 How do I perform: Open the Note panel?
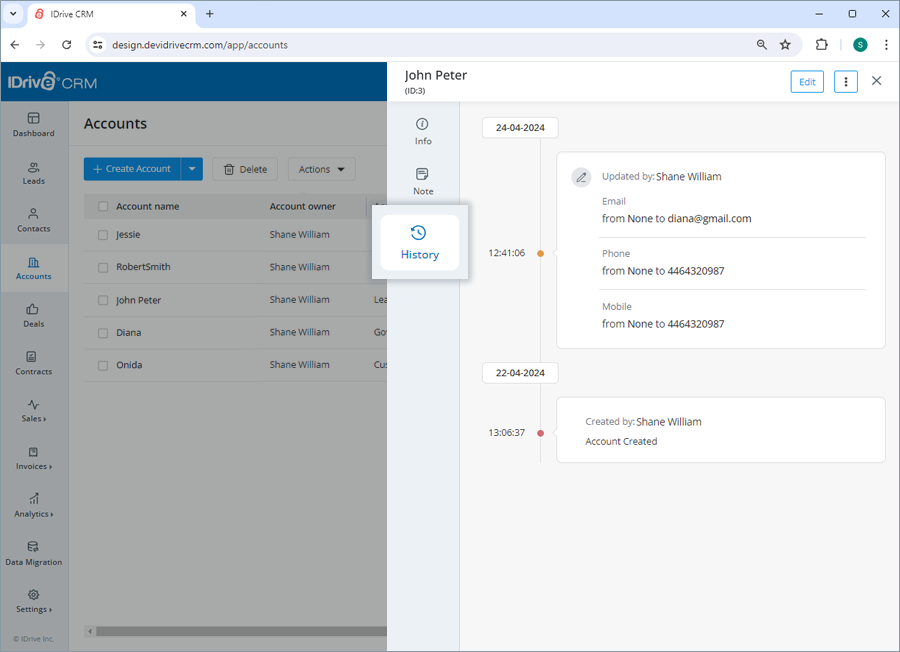[422, 180]
